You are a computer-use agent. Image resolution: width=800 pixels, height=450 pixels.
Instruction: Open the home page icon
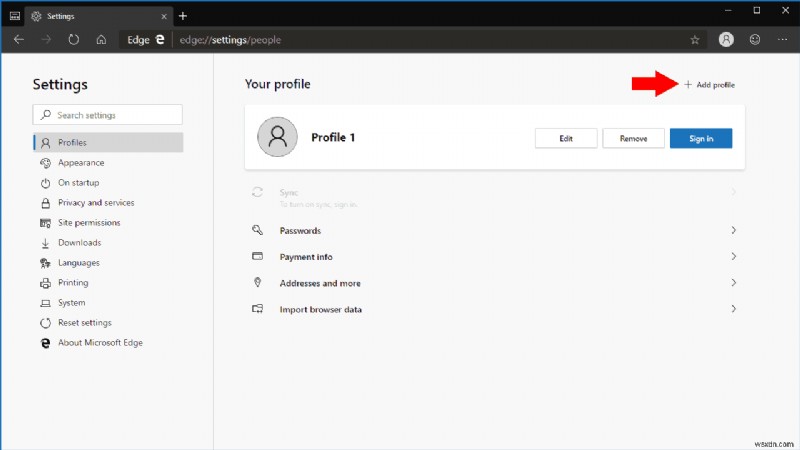tap(101, 39)
